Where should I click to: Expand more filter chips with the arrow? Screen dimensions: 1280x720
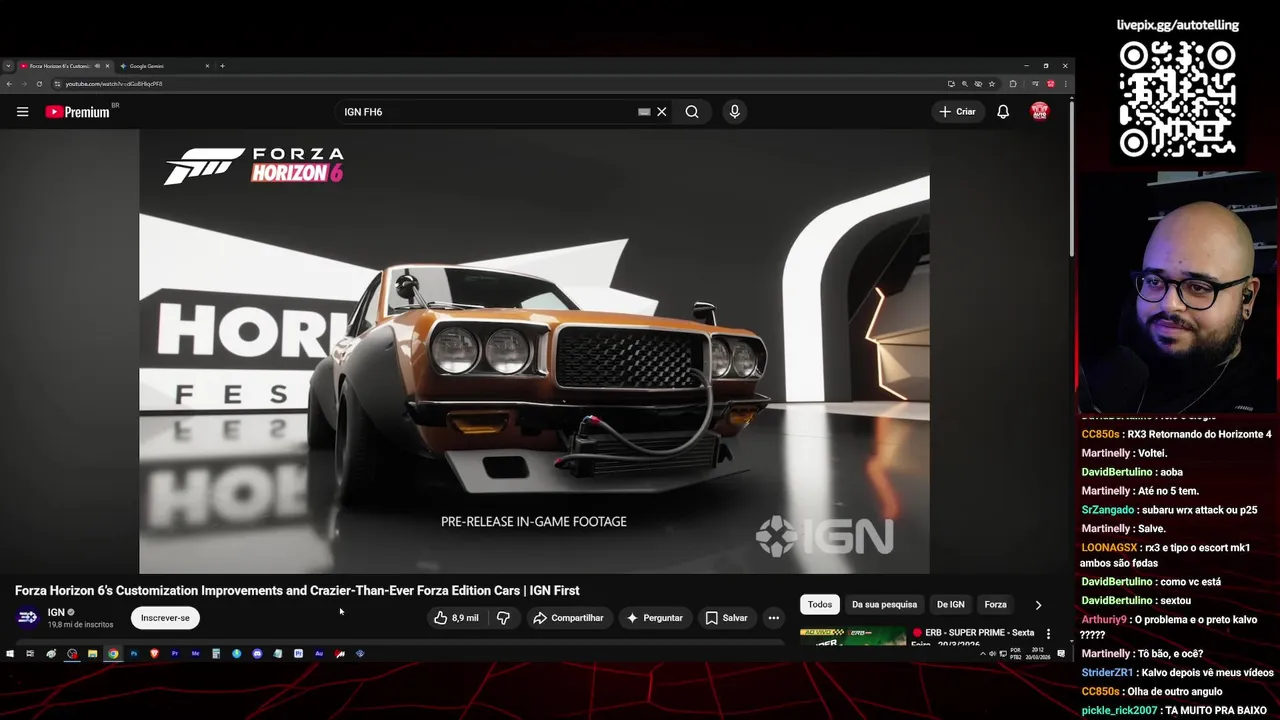(1038, 605)
